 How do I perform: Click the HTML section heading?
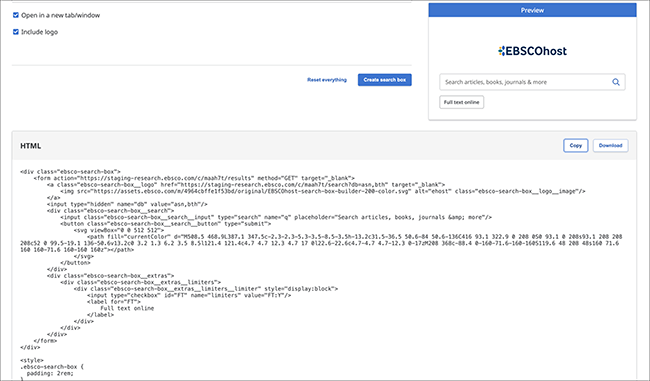[x=31, y=146]
